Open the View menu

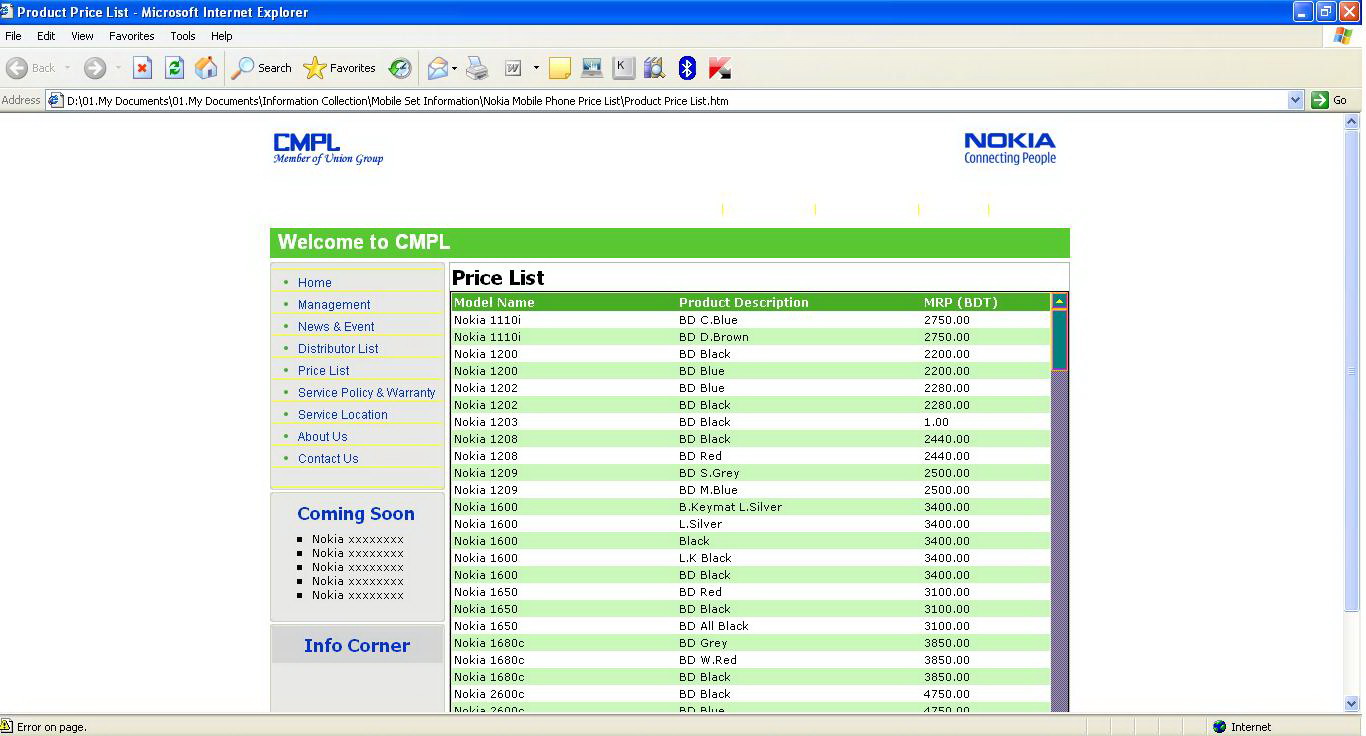(82, 35)
